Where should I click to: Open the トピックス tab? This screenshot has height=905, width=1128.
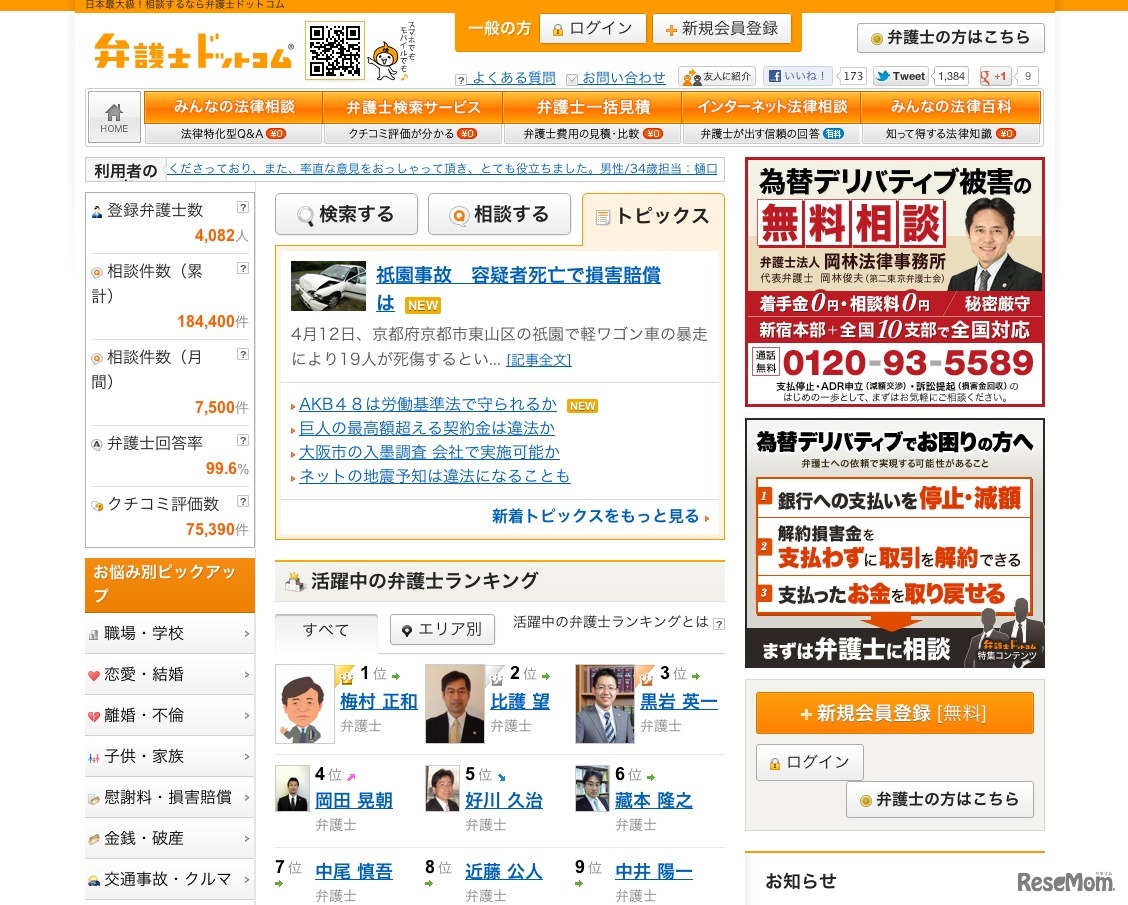[655, 214]
